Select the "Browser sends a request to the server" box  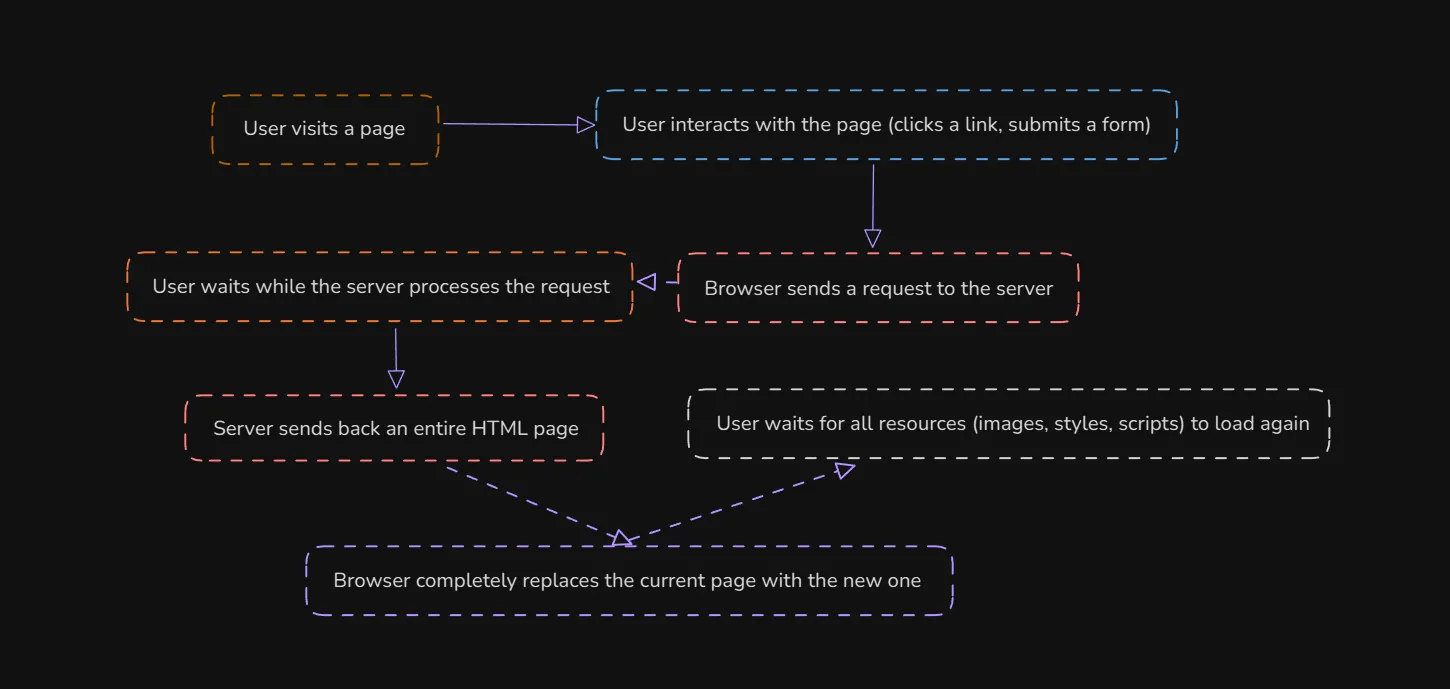click(x=878, y=288)
